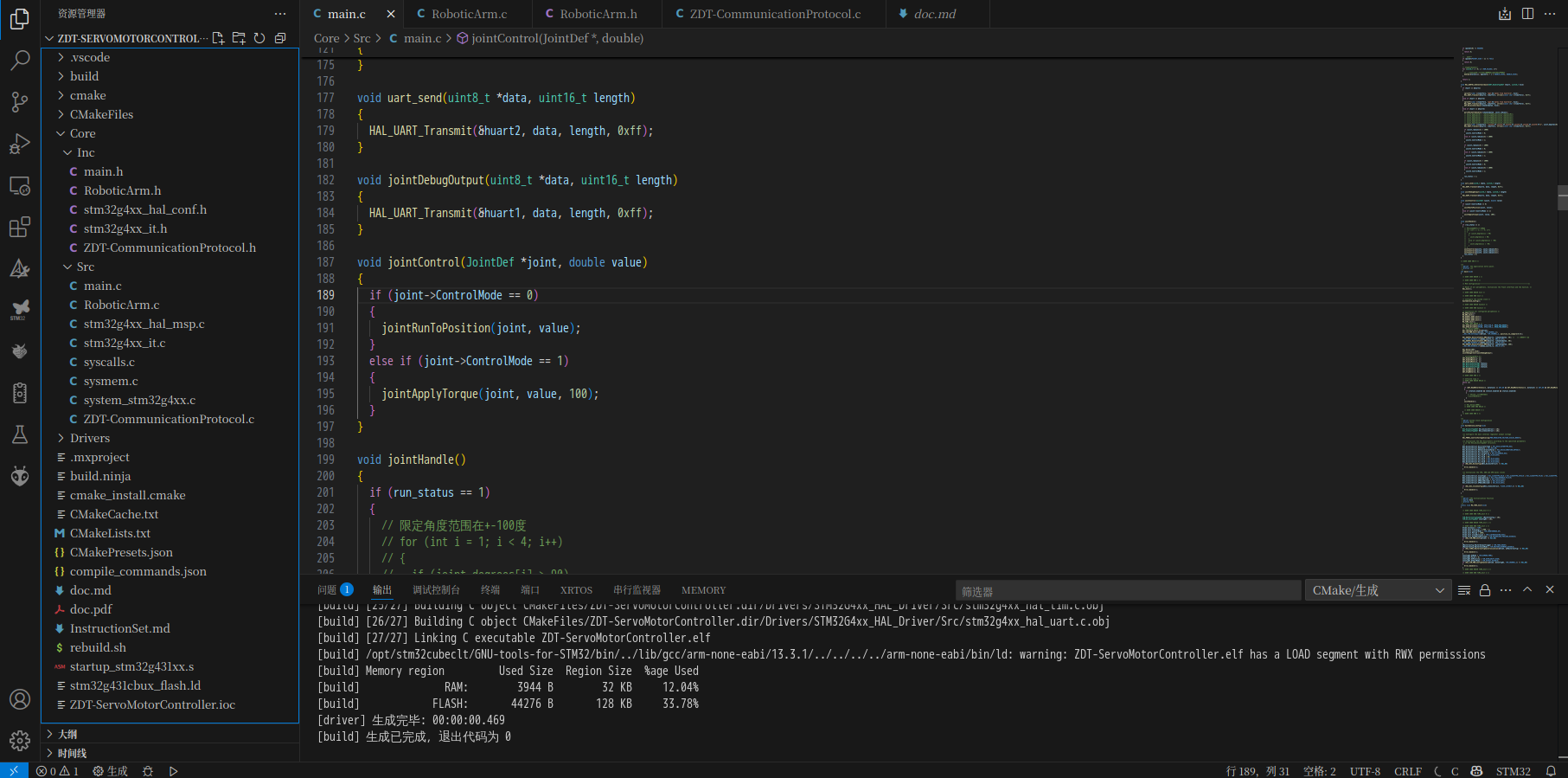Click the download icon in editor title bar
The width and height of the screenshot is (1568, 778).
point(1505,14)
